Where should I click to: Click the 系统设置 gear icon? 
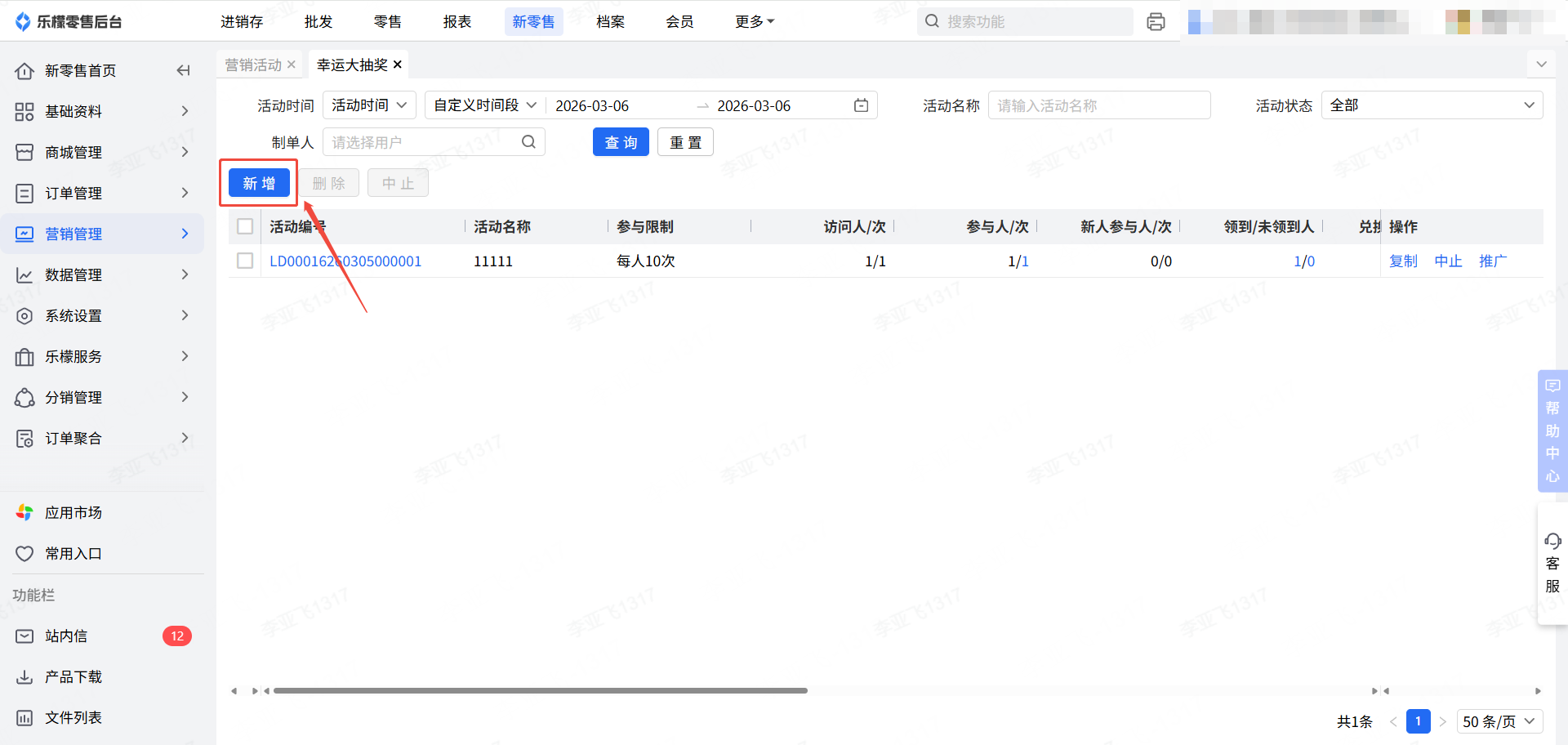[24, 316]
